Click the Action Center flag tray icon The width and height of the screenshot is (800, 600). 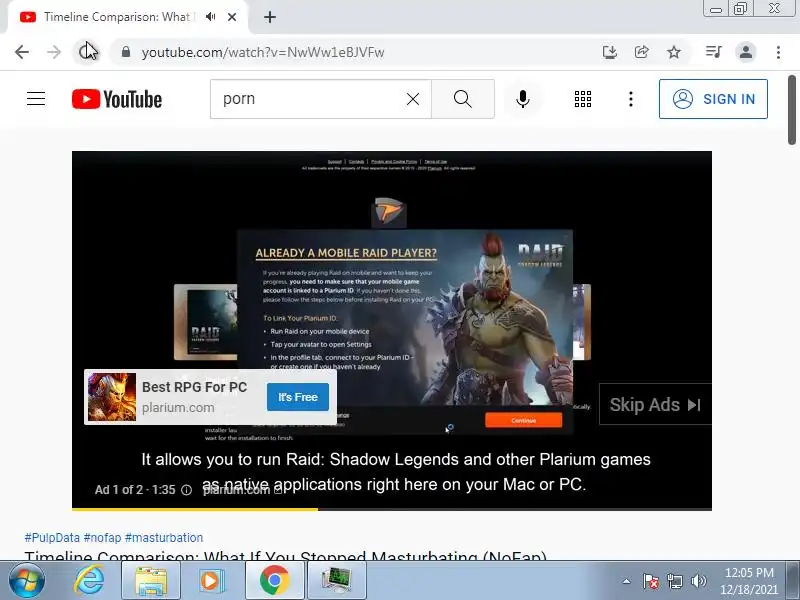[650, 581]
